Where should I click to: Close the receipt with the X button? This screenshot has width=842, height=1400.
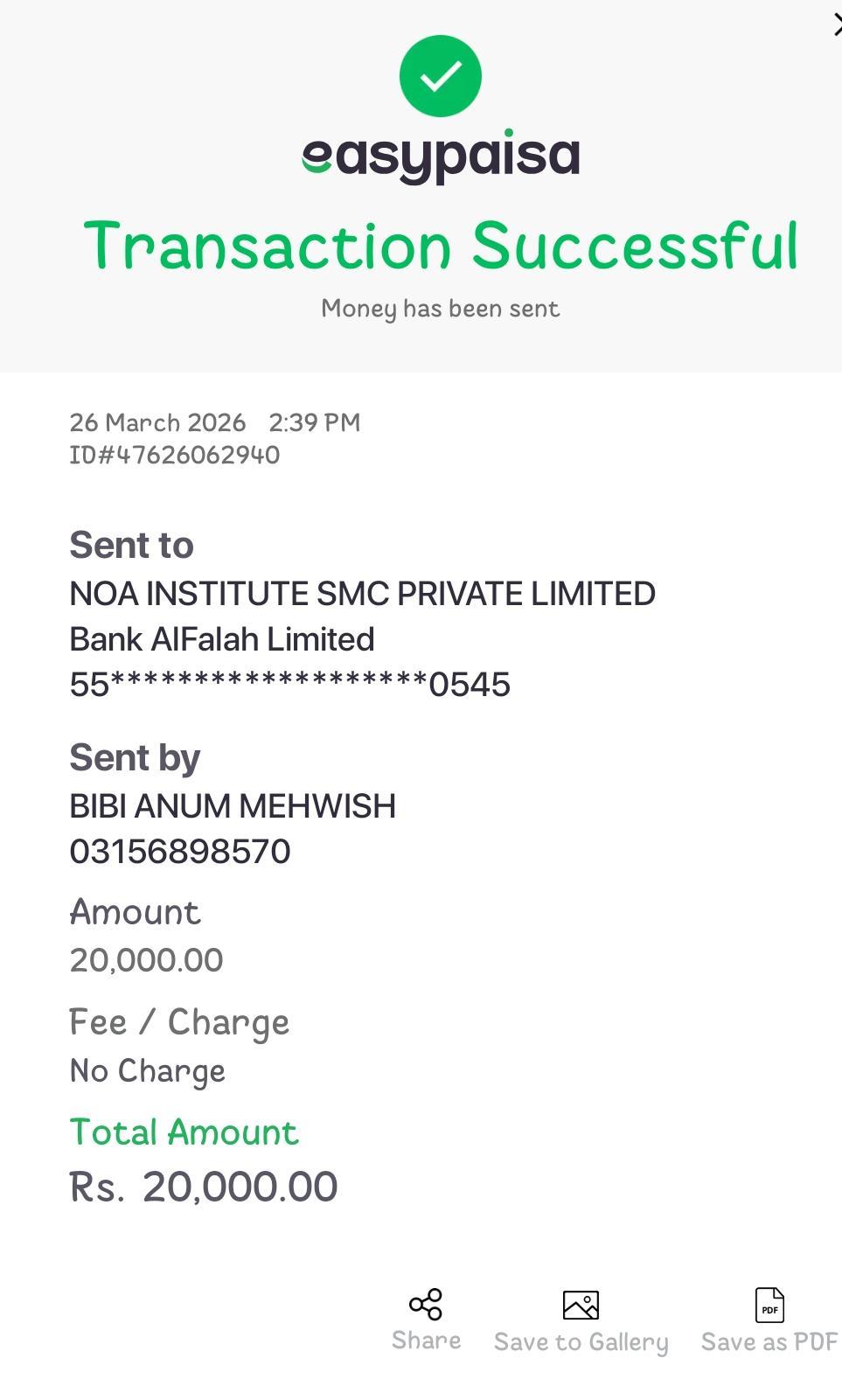837,26
